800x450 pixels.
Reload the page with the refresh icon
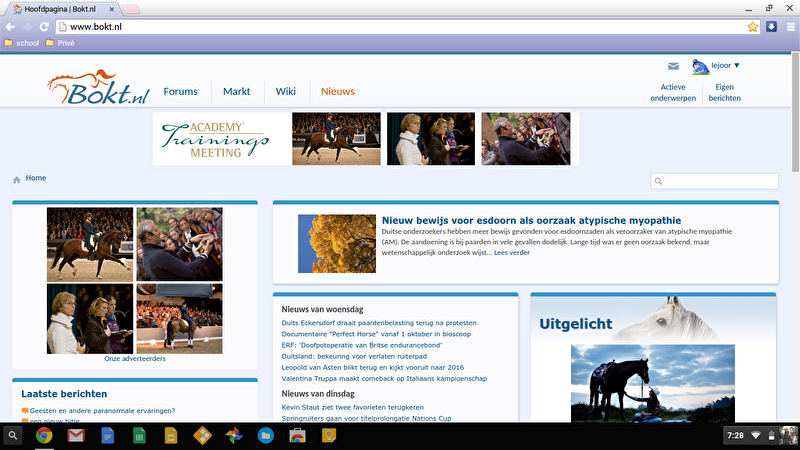(44, 27)
